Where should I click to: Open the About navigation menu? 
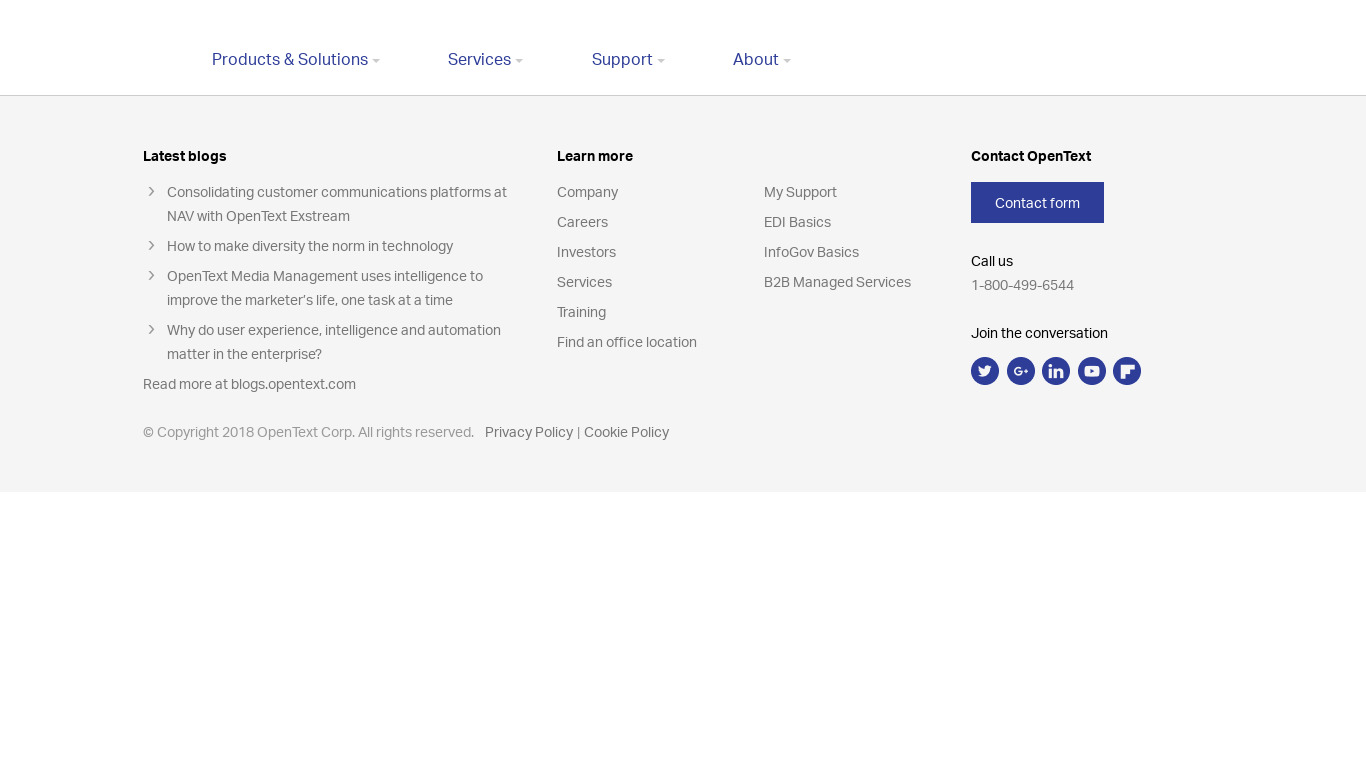click(x=761, y=60)
